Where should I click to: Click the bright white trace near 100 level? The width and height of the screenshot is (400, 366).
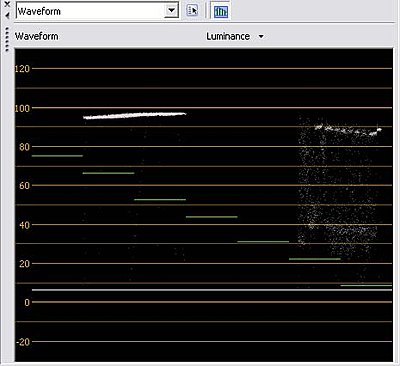pyautogui.click(x=134, y=115)
